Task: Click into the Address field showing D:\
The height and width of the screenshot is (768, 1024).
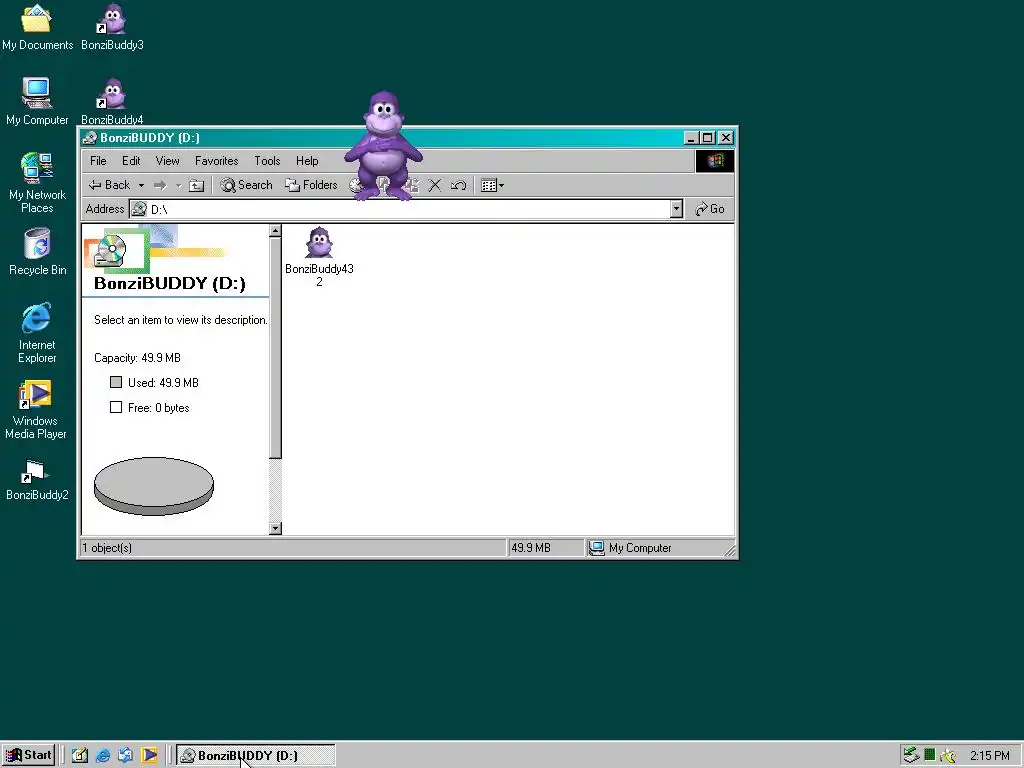Action: pos(400,209)
